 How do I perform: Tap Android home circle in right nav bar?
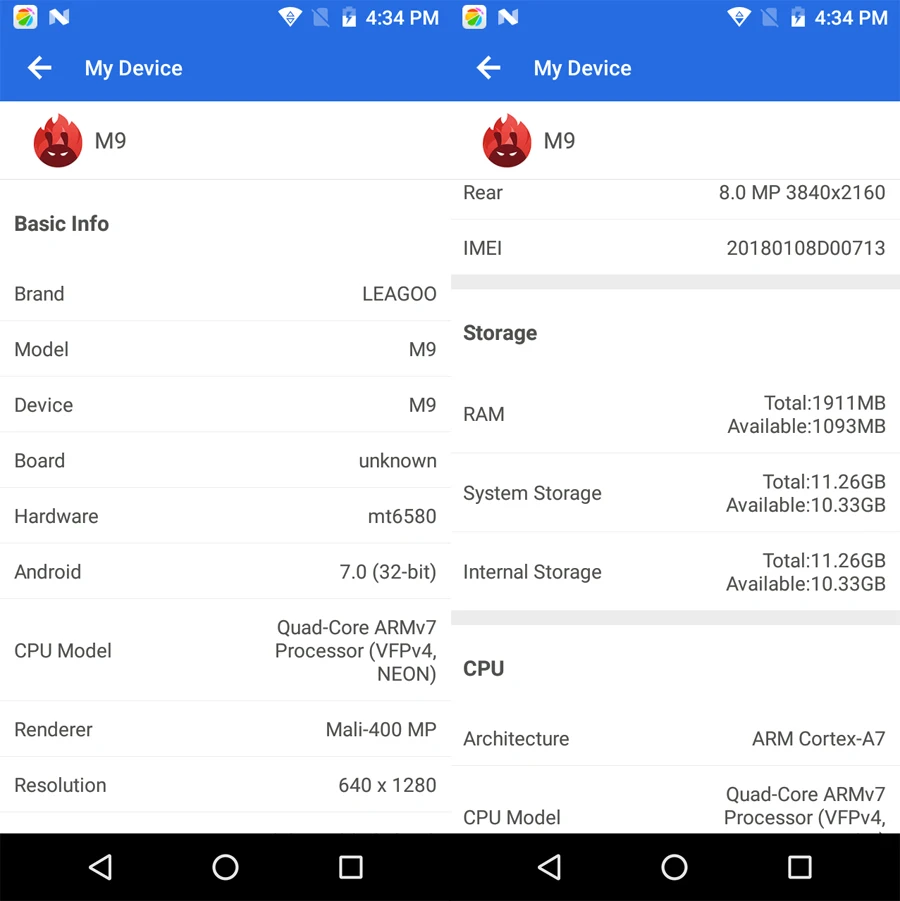coord(674,867)
